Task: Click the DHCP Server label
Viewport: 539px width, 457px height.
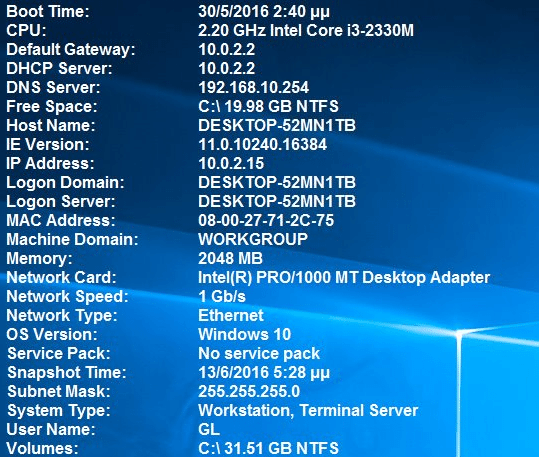Action: coord(59,68)
